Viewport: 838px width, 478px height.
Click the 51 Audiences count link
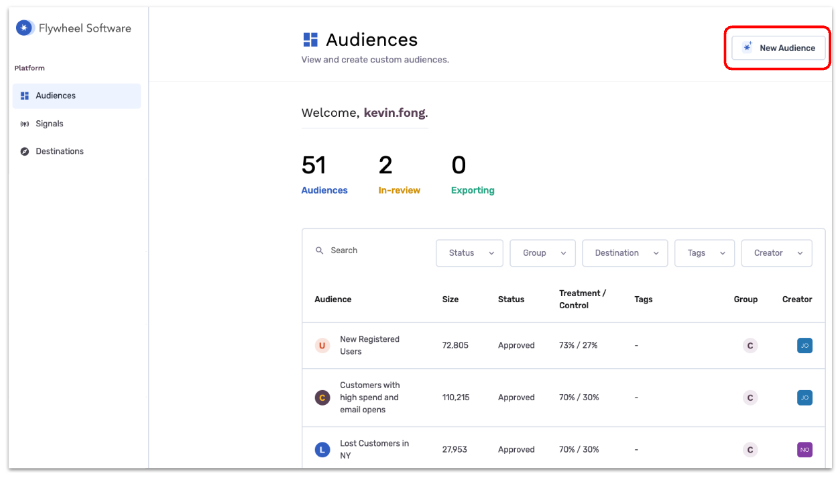click(324, 190)
